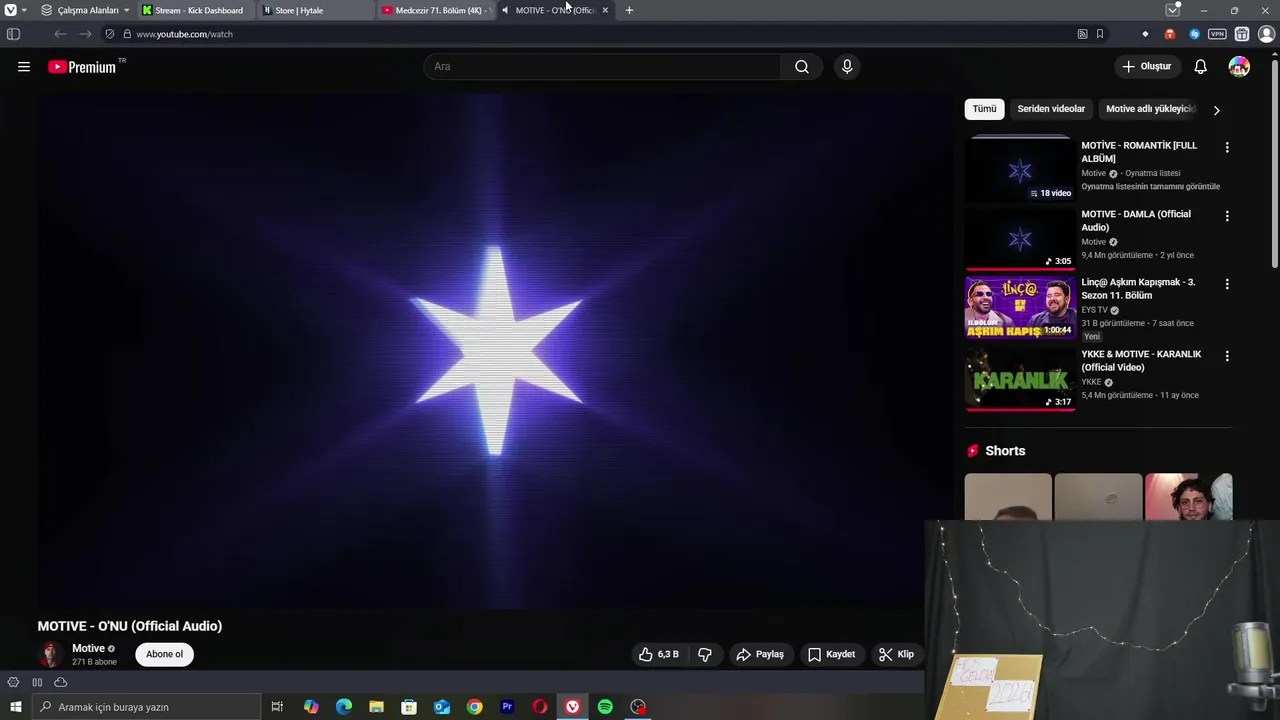Viewport: 1280px width, 720px height.
Task: Toggle page tiling in status bar
Action: 37,682
